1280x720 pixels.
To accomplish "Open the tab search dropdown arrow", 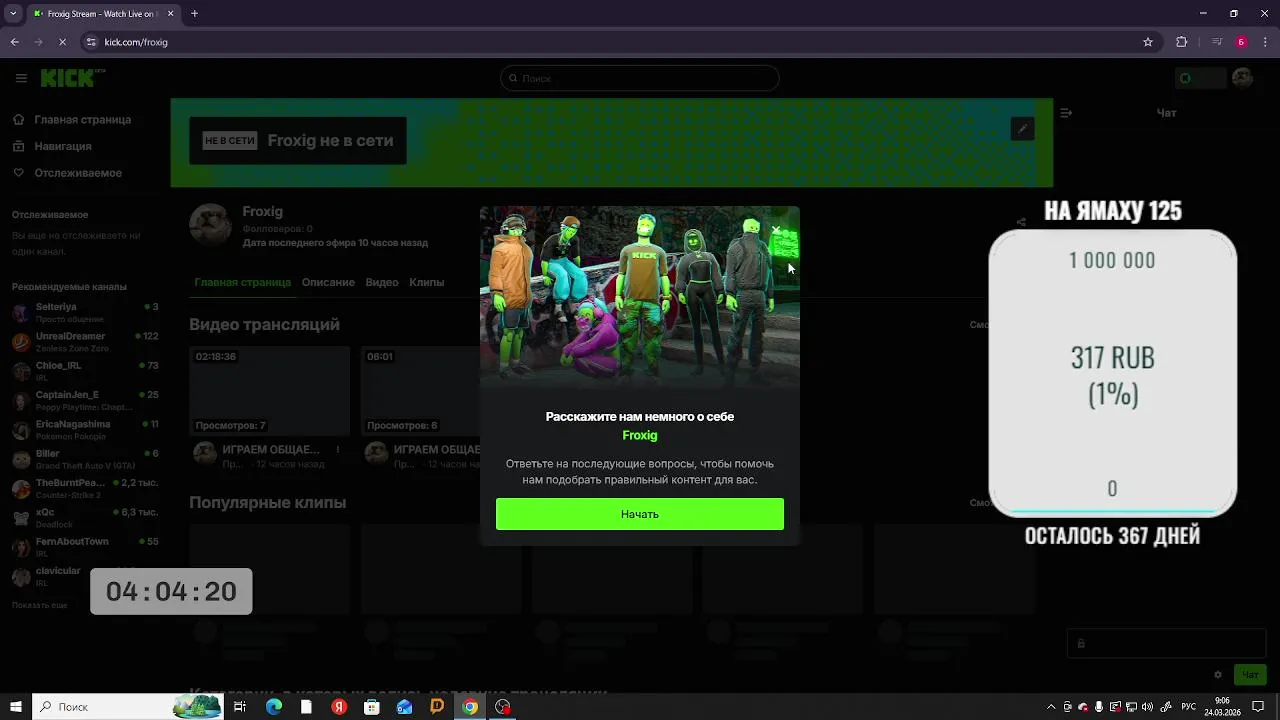I will coord(13,14).
